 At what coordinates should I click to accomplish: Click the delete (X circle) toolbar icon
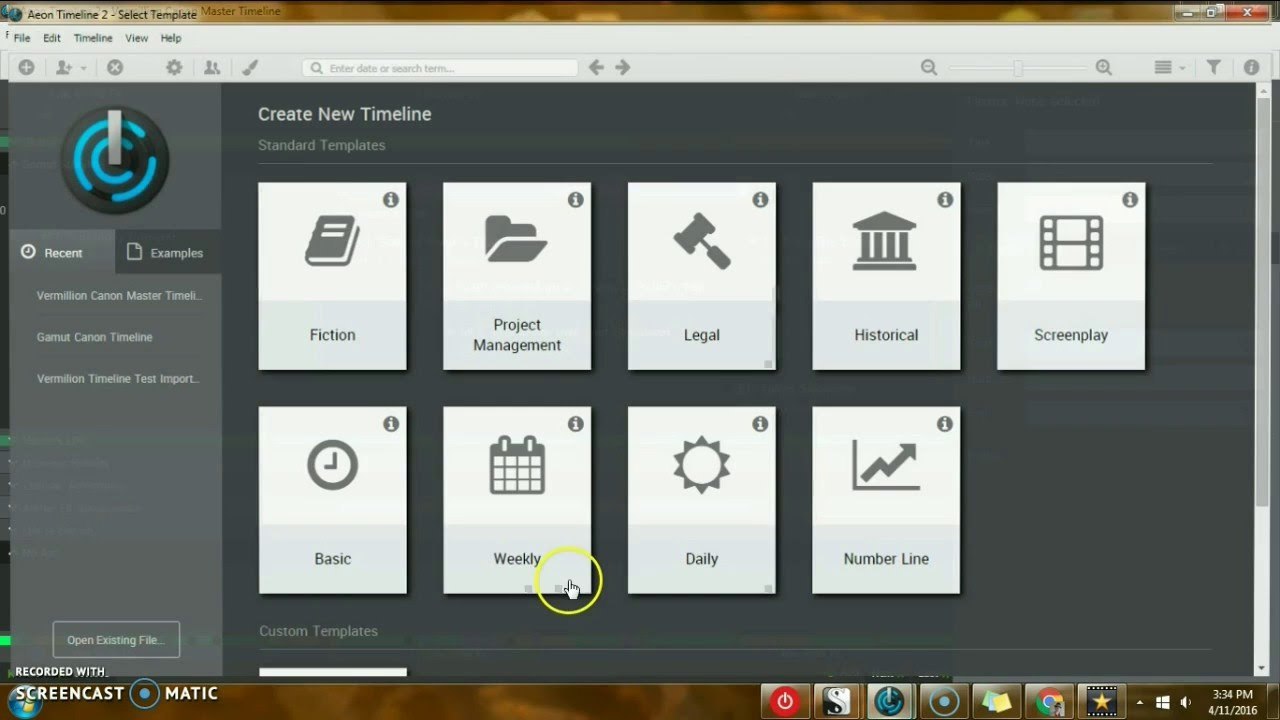[x=115, y=67]
